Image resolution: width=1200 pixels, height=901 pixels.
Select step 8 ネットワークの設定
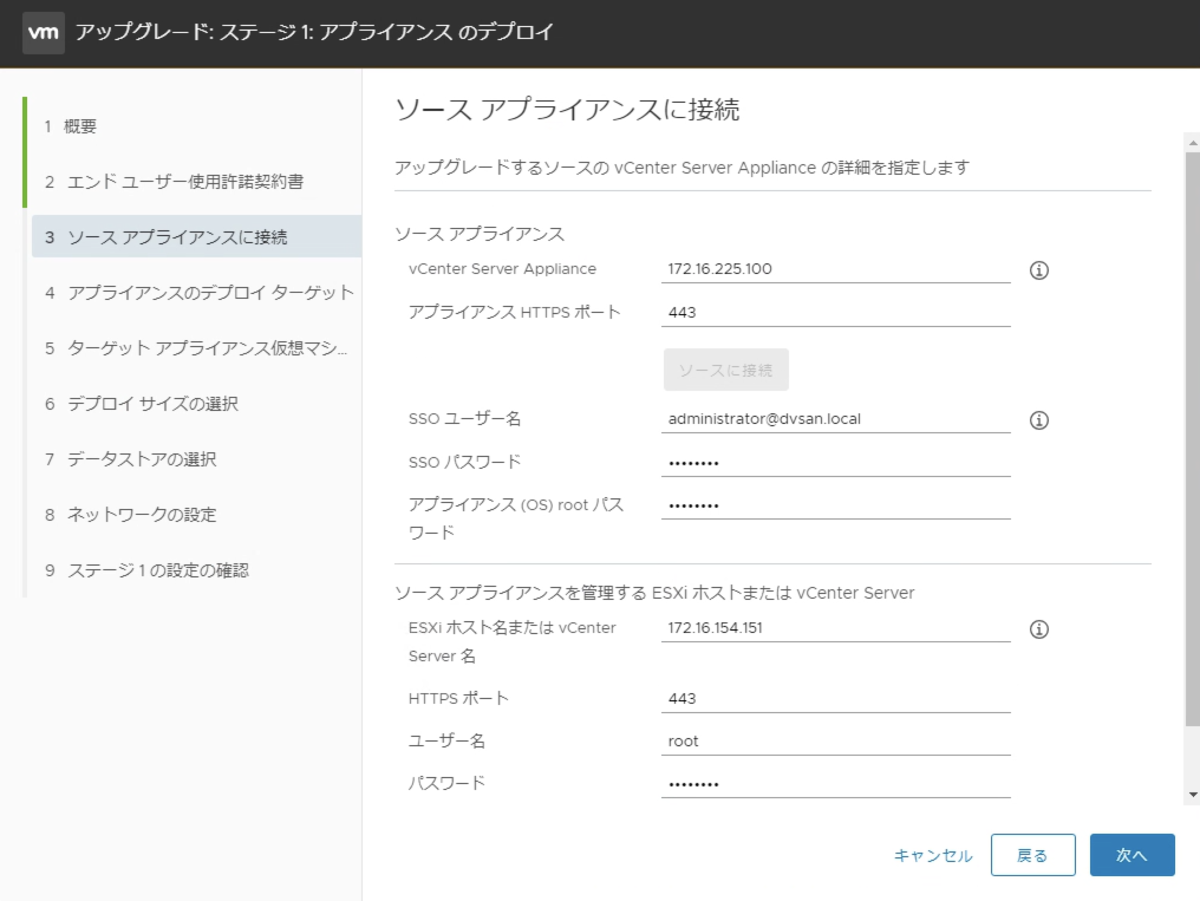click(145, 514)
